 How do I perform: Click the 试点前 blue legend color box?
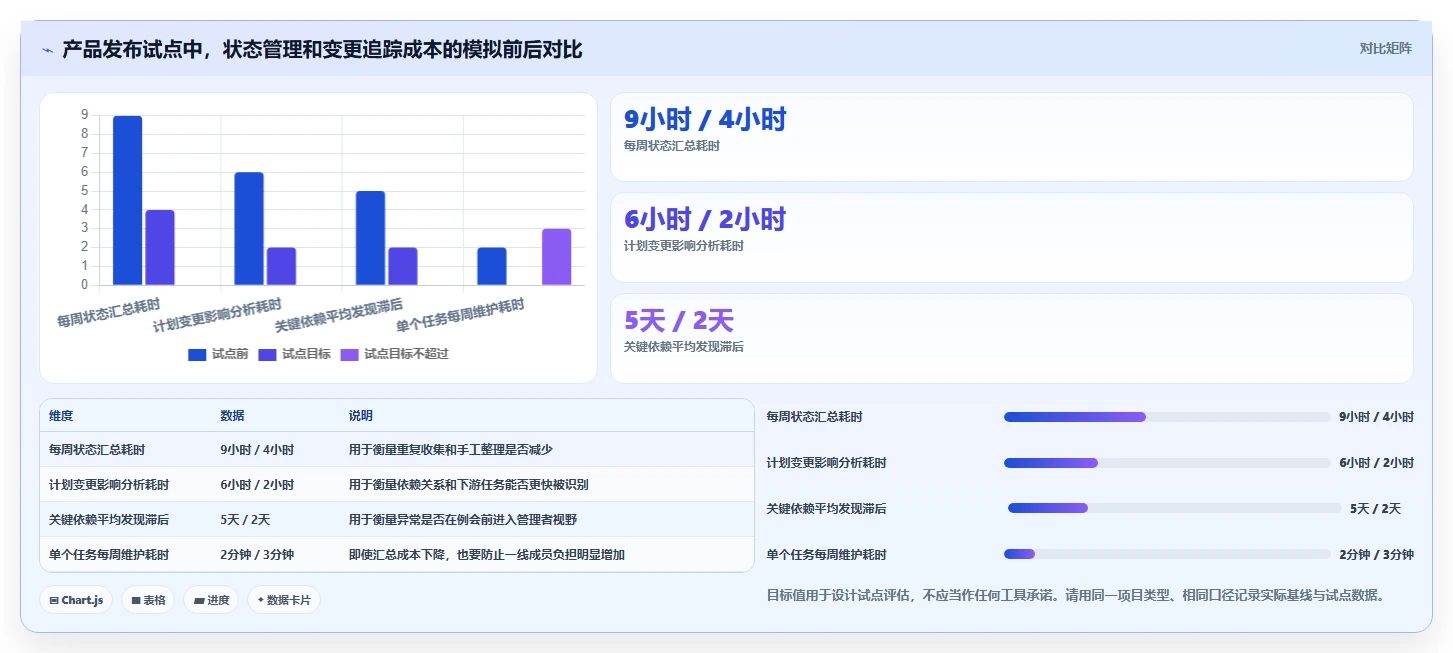point(197,354)
